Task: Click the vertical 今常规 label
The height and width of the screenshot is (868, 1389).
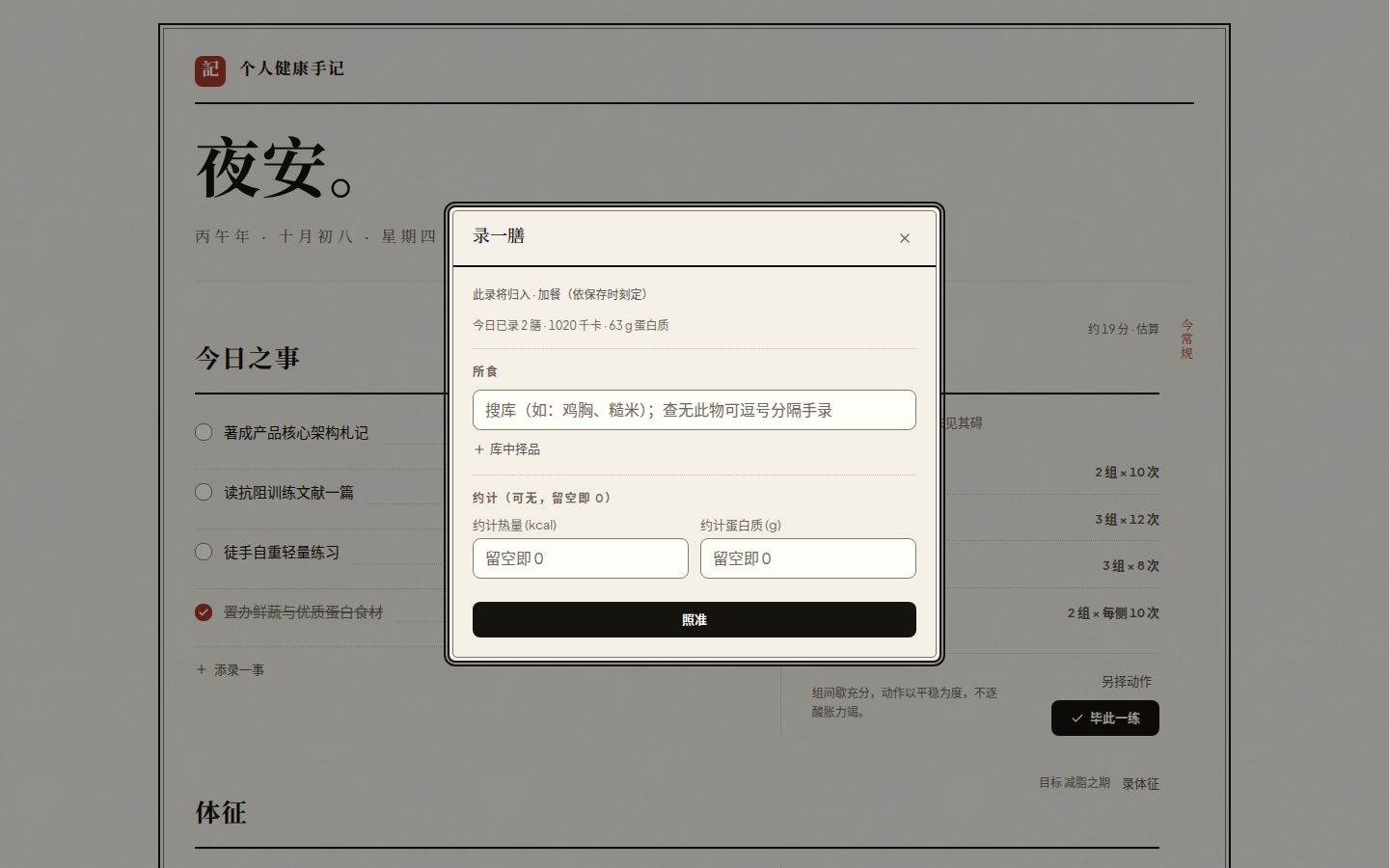Action: (1187, 339)
